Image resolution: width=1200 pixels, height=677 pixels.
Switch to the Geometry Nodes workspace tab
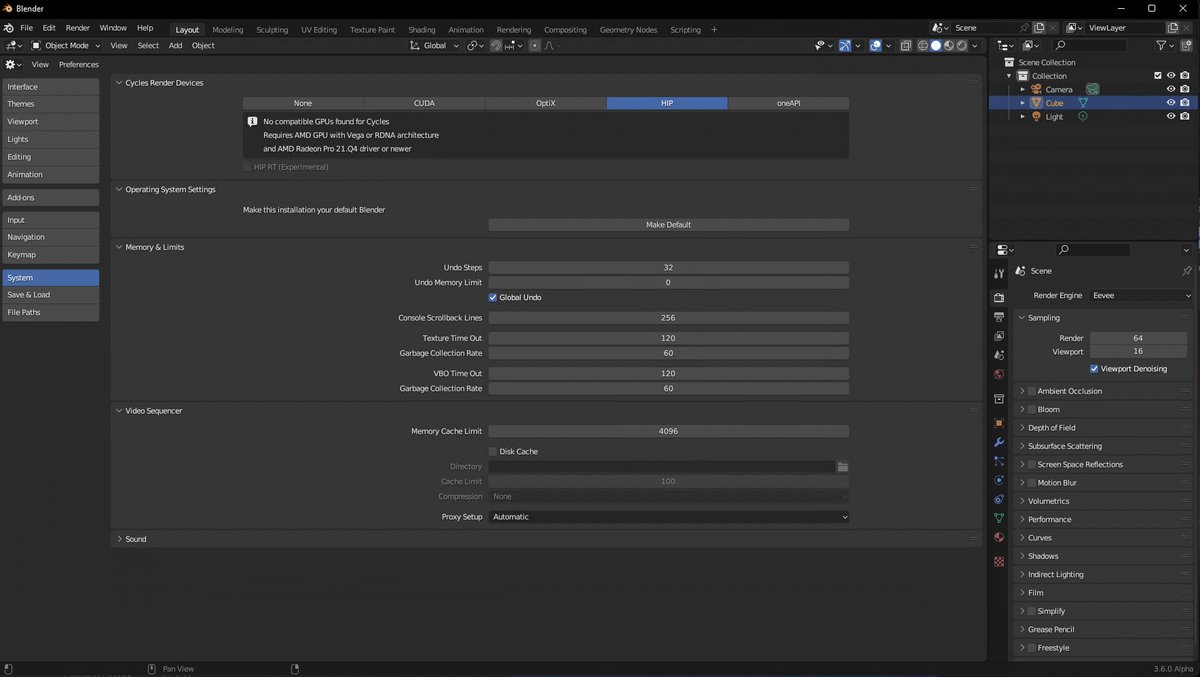[x=628, y=30]
